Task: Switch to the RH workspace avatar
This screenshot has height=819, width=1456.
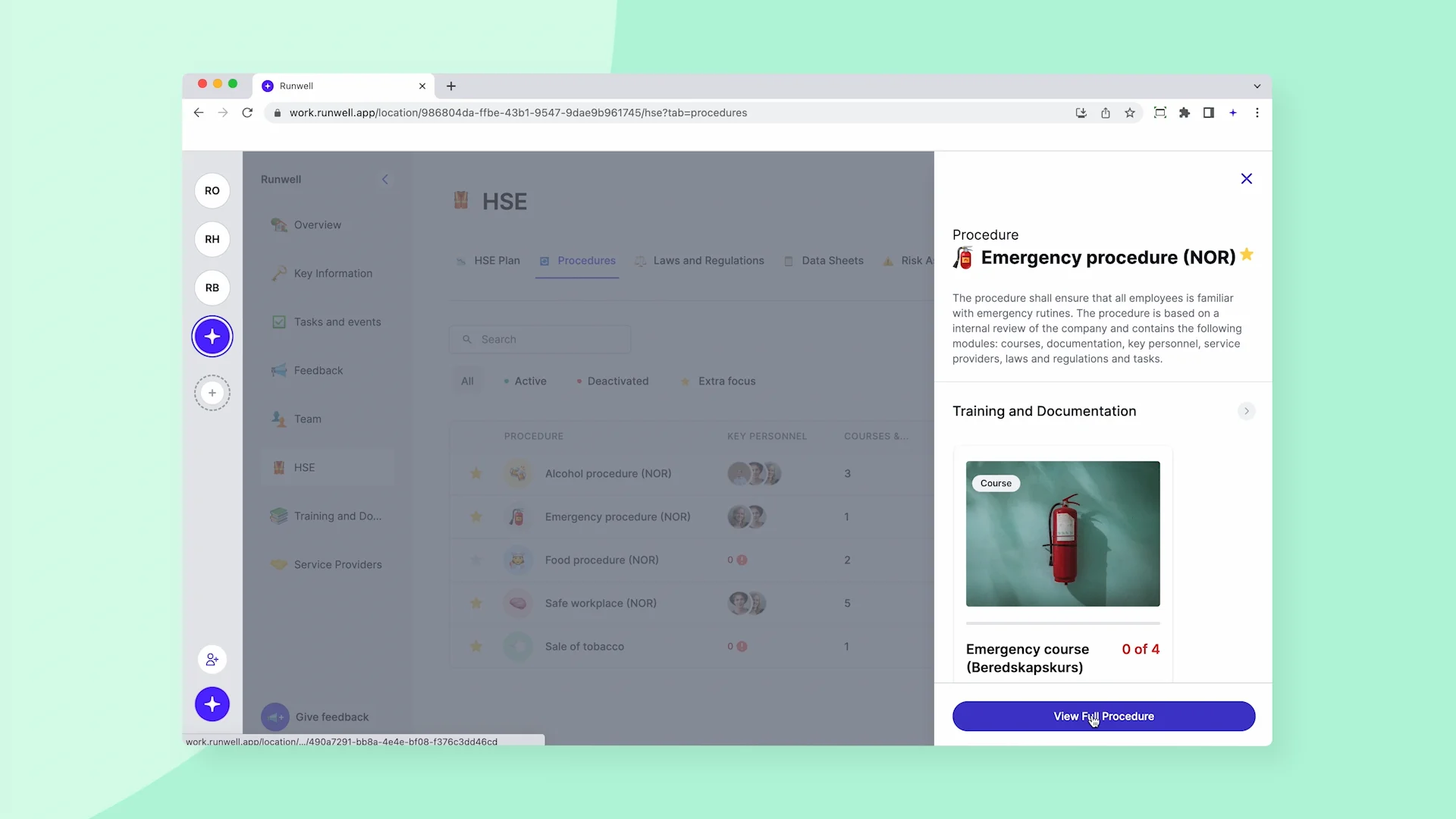Action: point(212,240)
